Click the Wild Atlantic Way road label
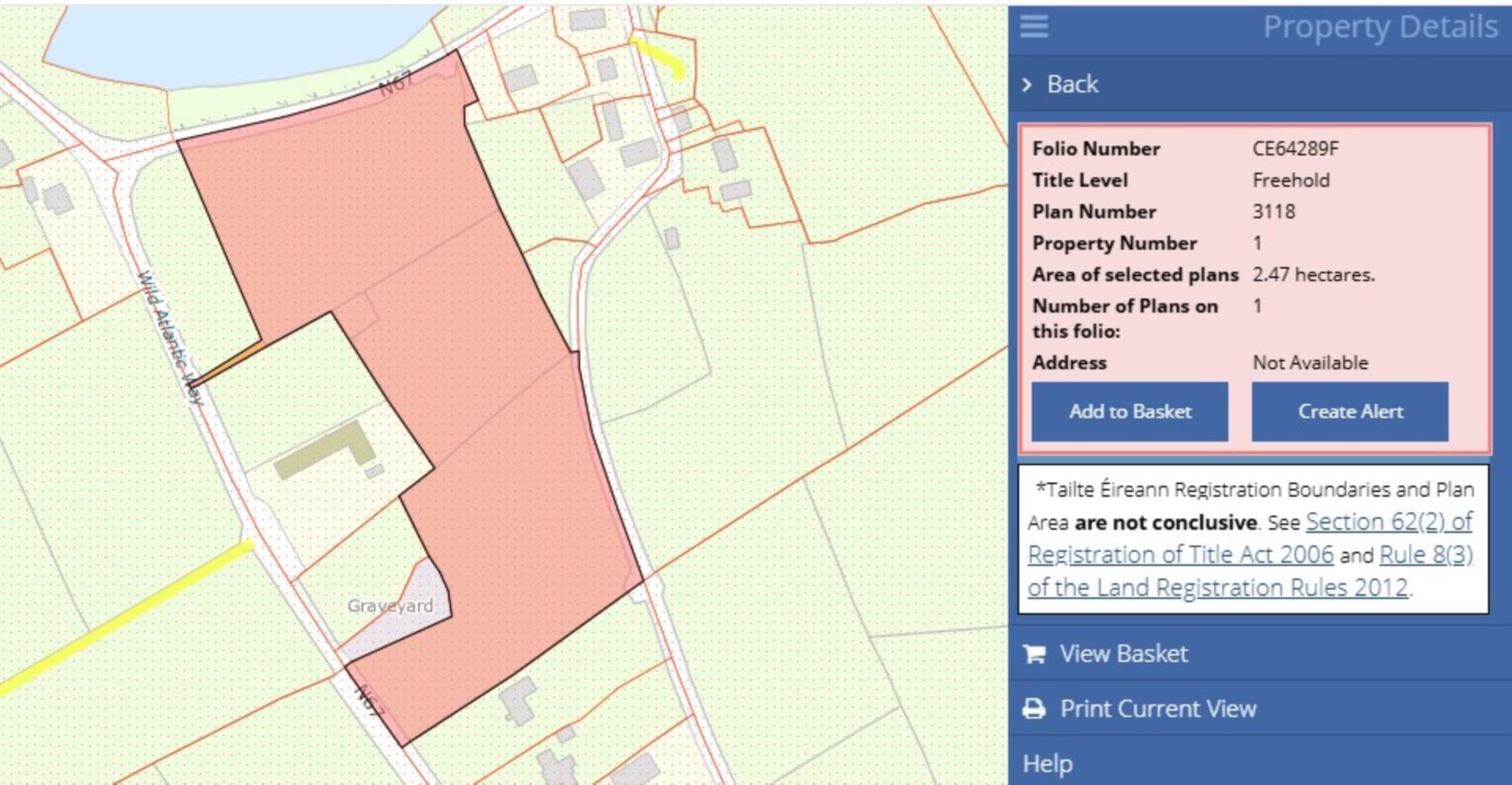 tap(170, 339)
